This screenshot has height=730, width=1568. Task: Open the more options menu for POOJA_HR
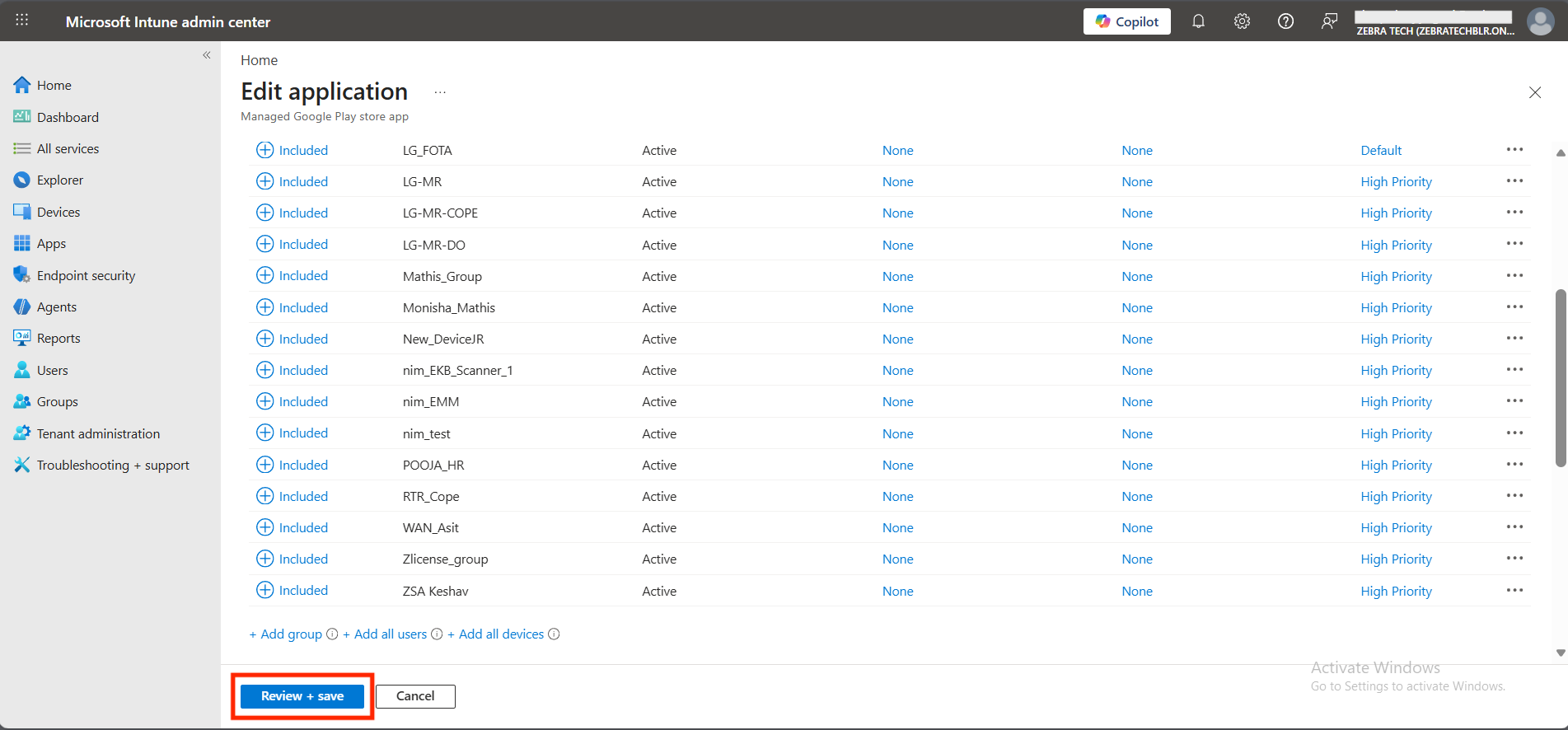pyautogui.click(x=1514, y=464)
